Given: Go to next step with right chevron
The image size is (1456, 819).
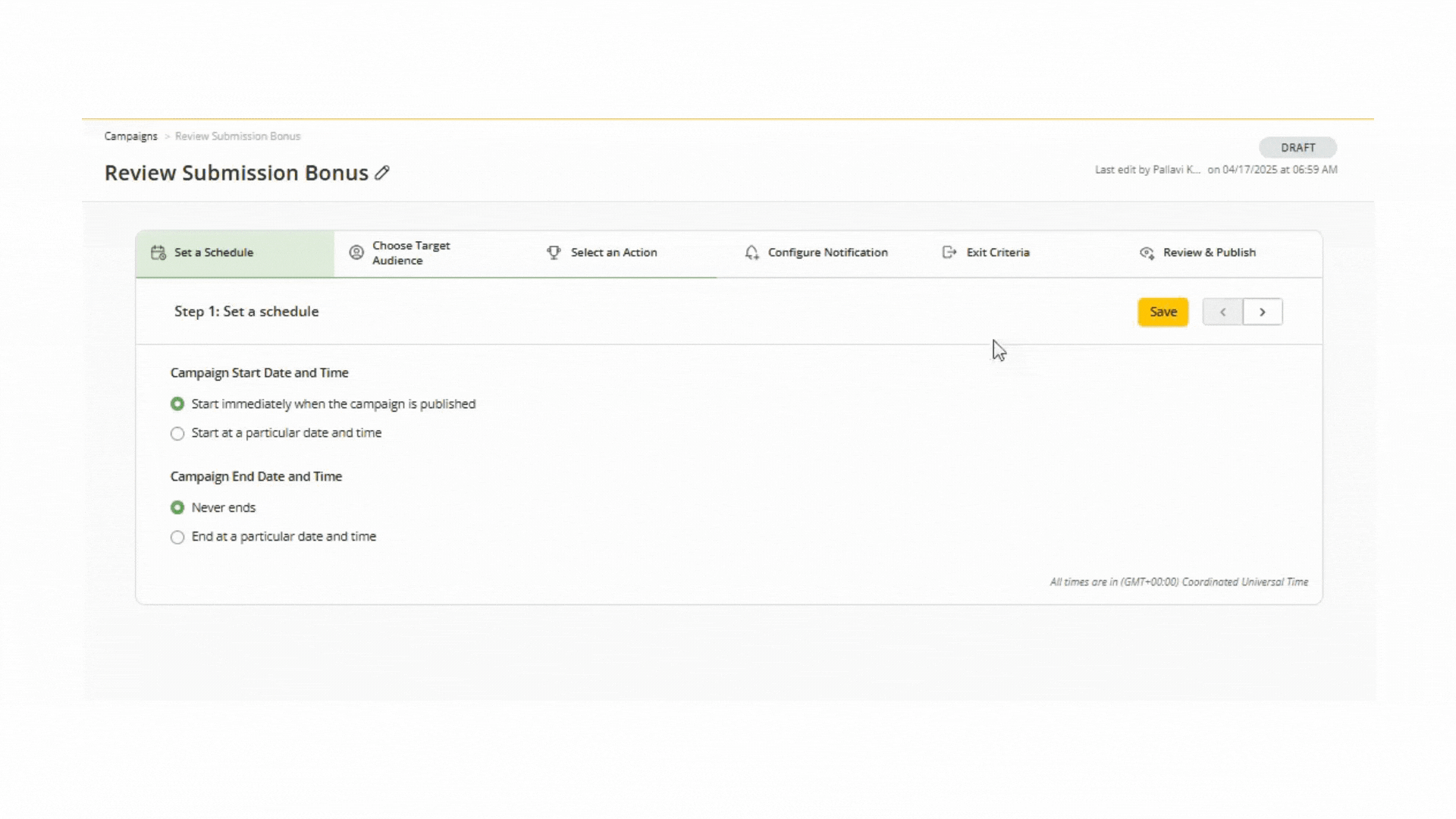Looking at the screenshot, I should click(1263, 312).
